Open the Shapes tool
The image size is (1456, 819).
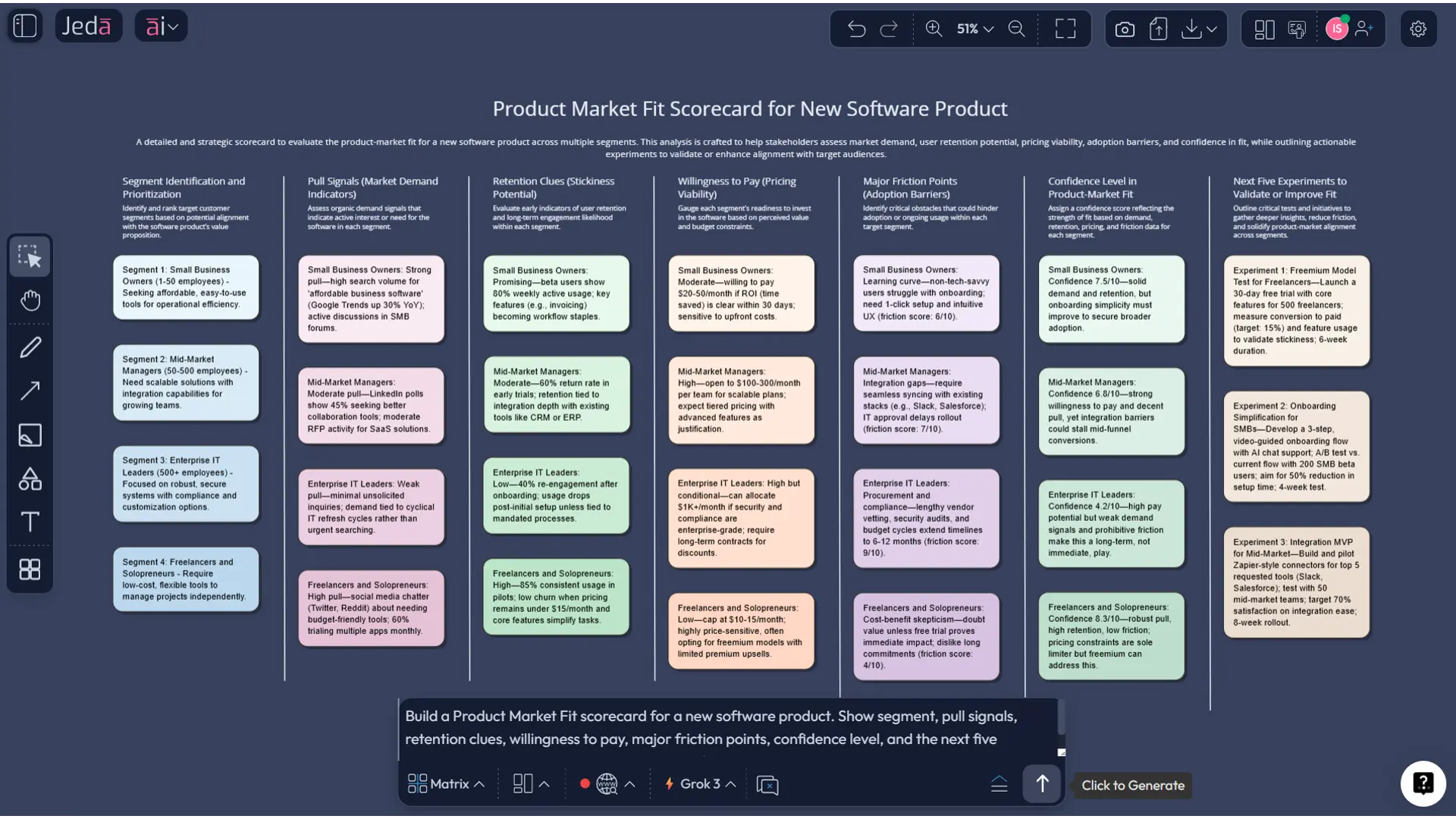point(30,478)
